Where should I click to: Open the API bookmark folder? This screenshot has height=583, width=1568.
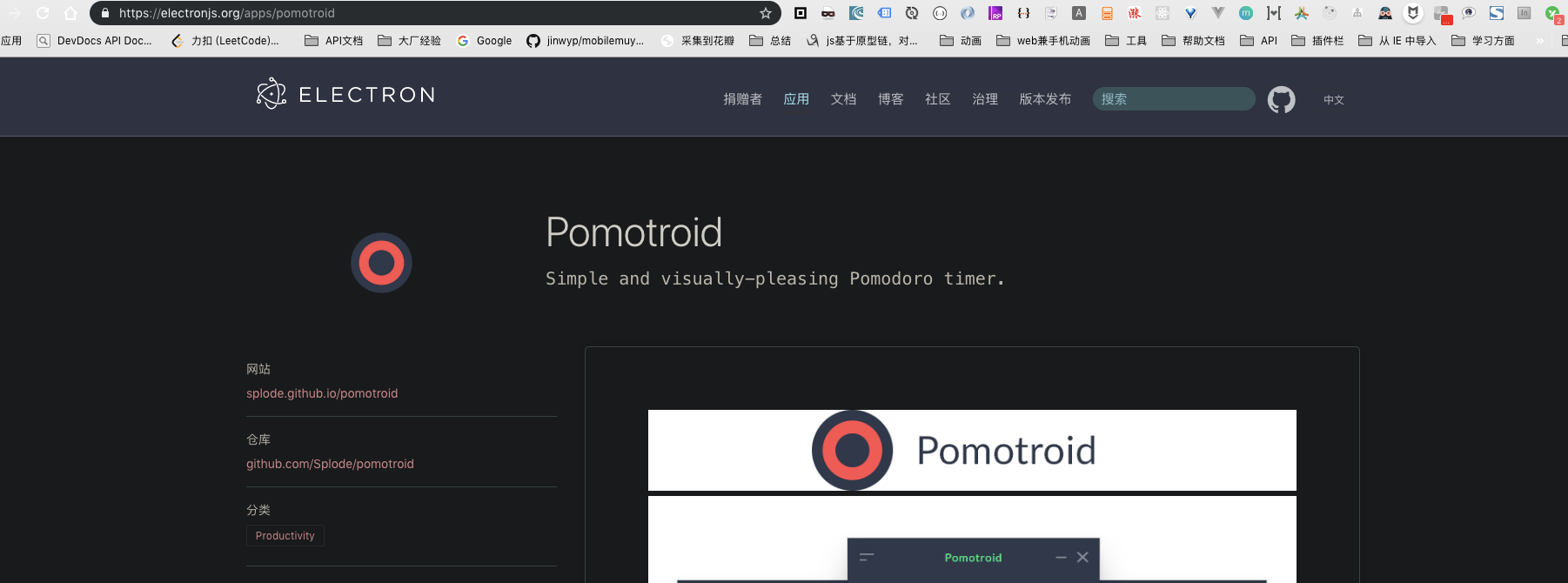click(x=1258, y=41)
